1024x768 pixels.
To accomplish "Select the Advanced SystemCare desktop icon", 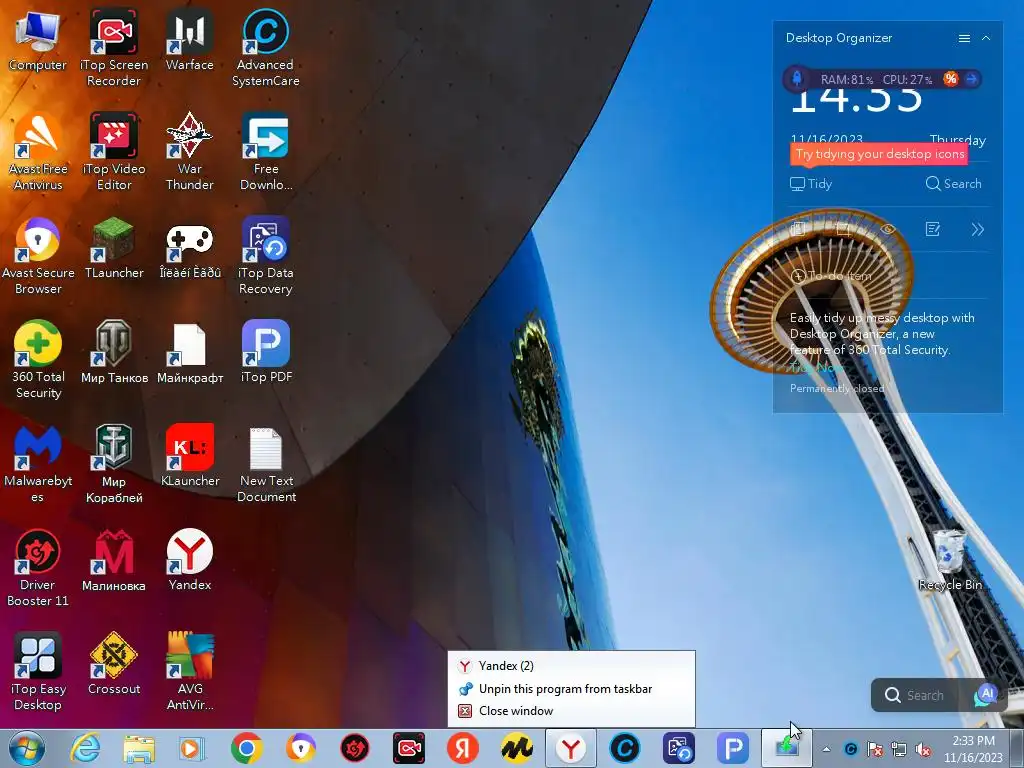I will tap(265, 47).
